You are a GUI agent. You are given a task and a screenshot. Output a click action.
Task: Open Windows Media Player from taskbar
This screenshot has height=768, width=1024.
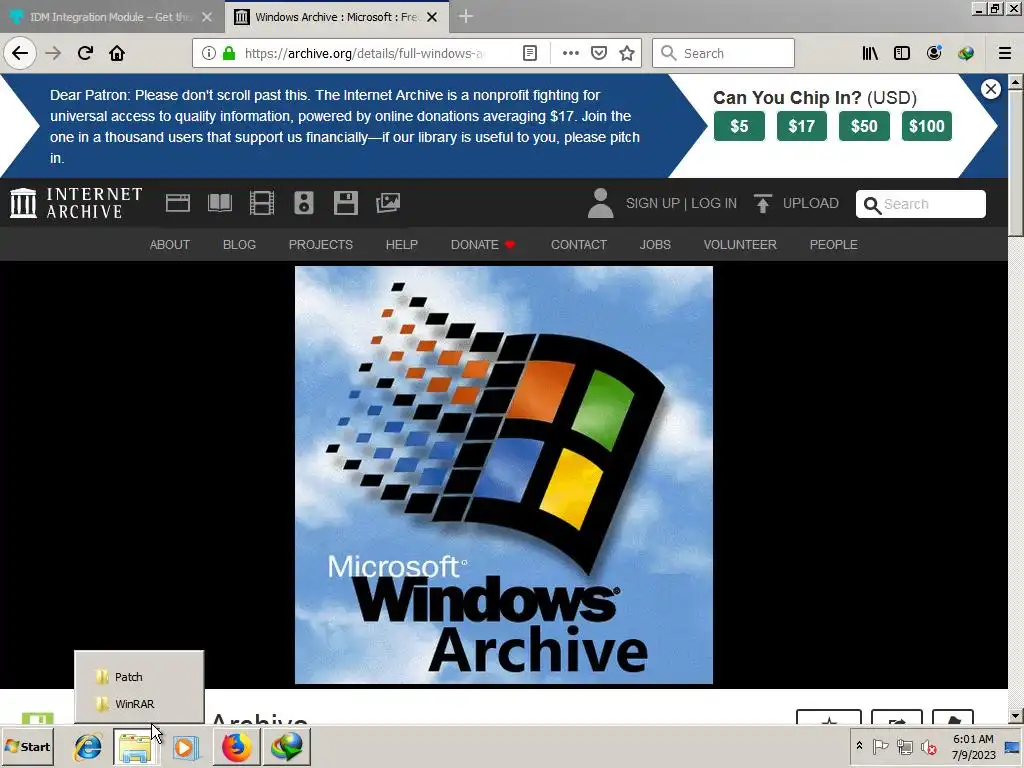click(185, 747)
